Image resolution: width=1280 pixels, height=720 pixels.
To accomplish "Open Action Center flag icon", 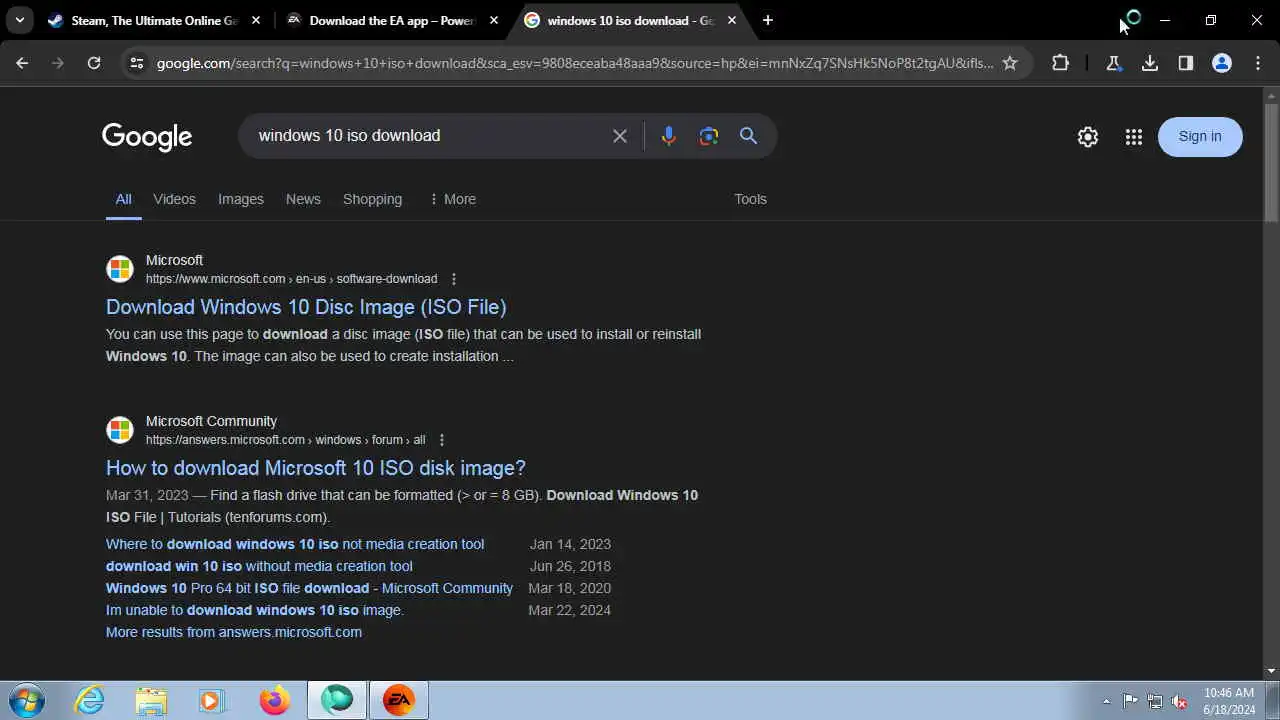I will (x=1131, y=701).
